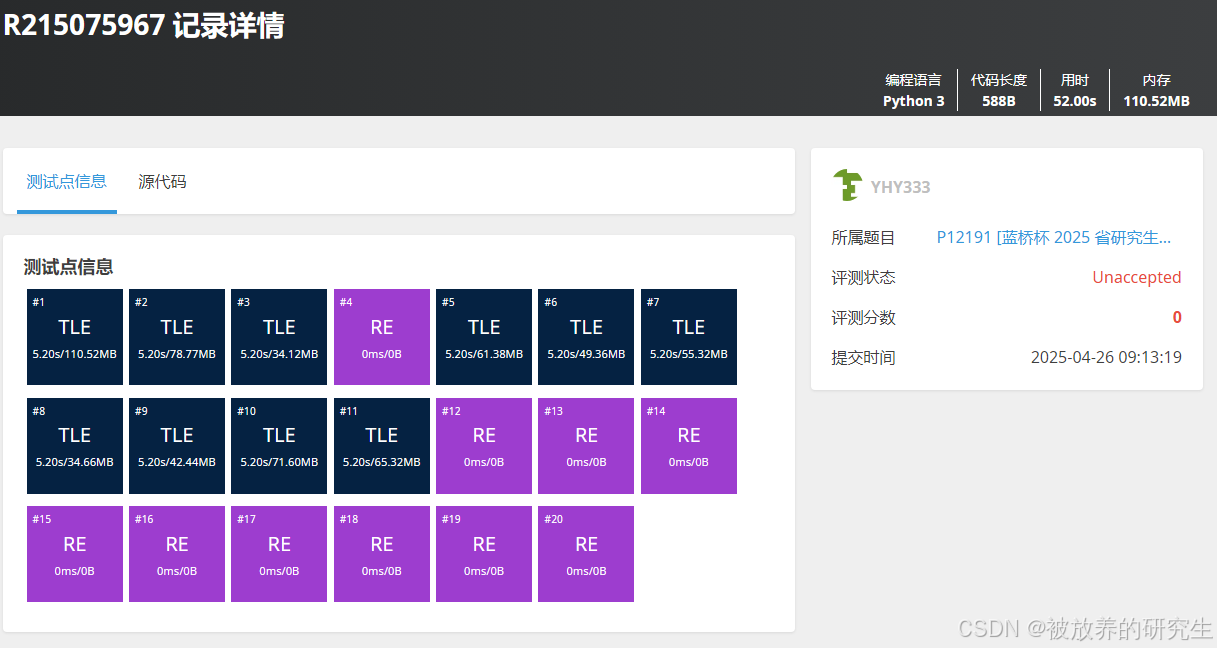Image resolution: width=1217 pixels, height=648 pixels.
Task: Select test point #14 RE card
Action: (689, 446)
